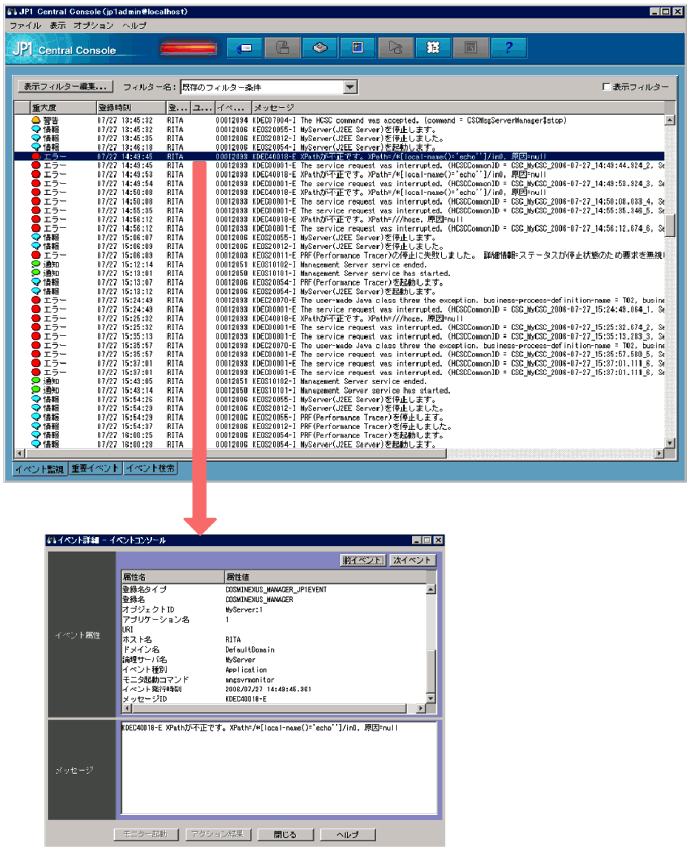The height and width of the screenshot is (849, 688).
Task: Click the green notice icon of the 15:43:14 row
Action: tap(36, 390)
